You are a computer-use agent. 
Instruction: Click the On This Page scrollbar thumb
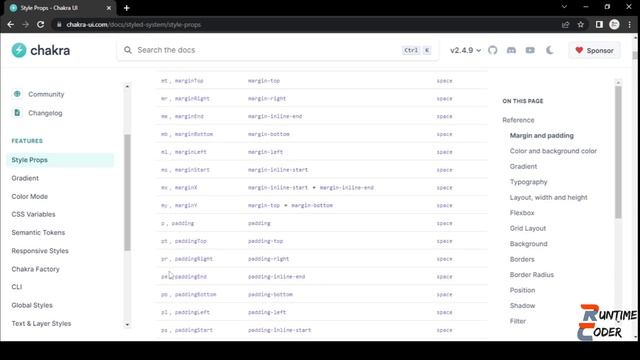coord(618,152)
